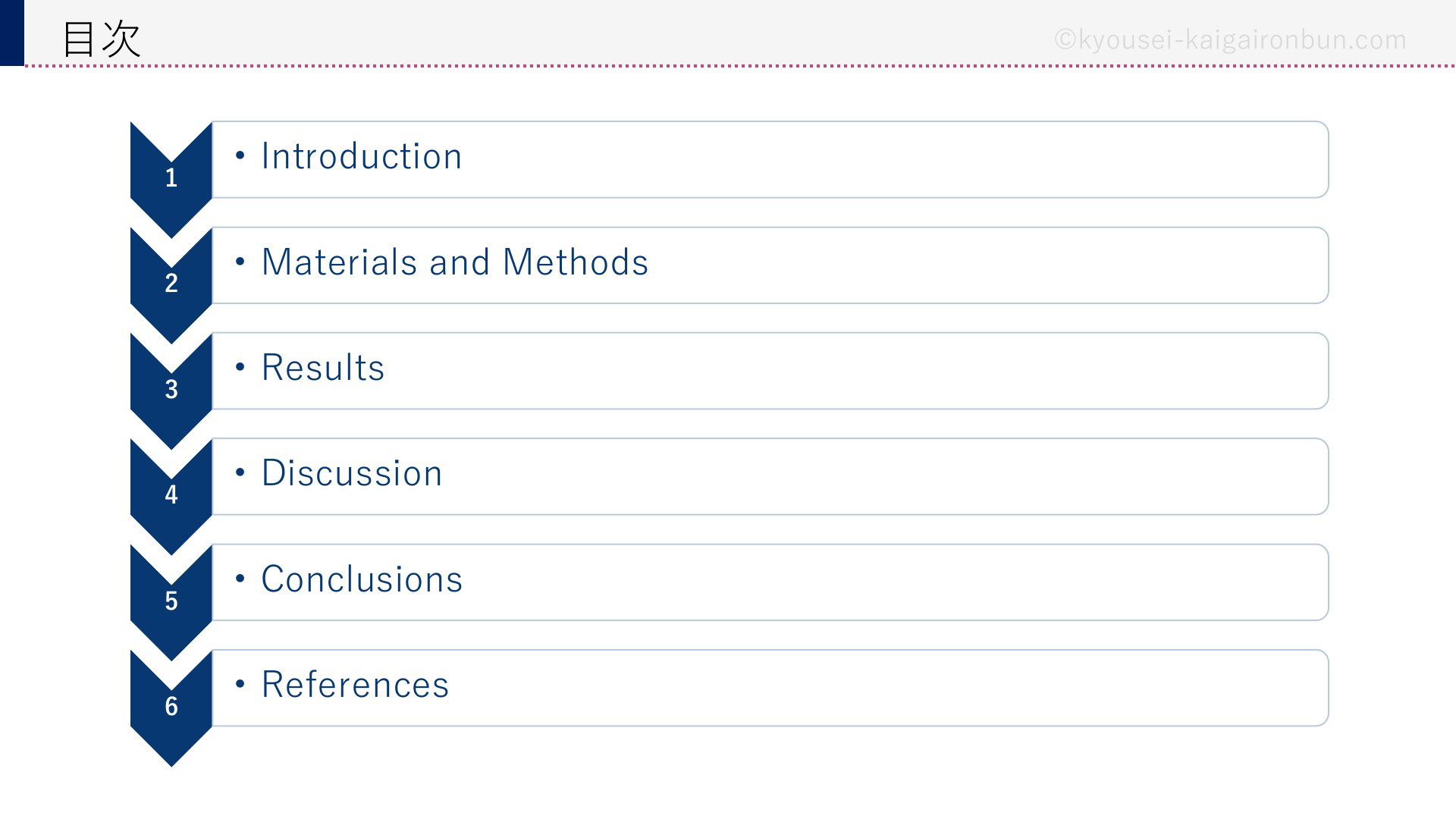The height and width of the screenshot is (819, 1456).
Task: Select the References text
Action: pyautogui.click(x=355, y=685)
